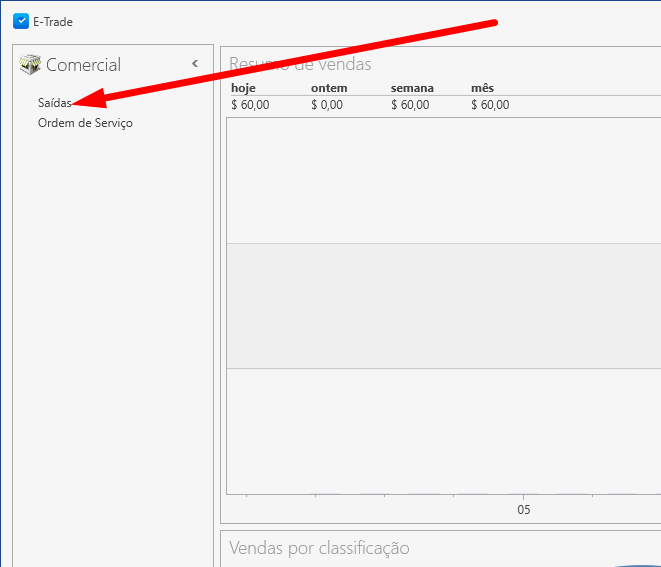Viewport: 661px width, 567px height.
Task: Click the Comercial box icon
Action: 30,65
